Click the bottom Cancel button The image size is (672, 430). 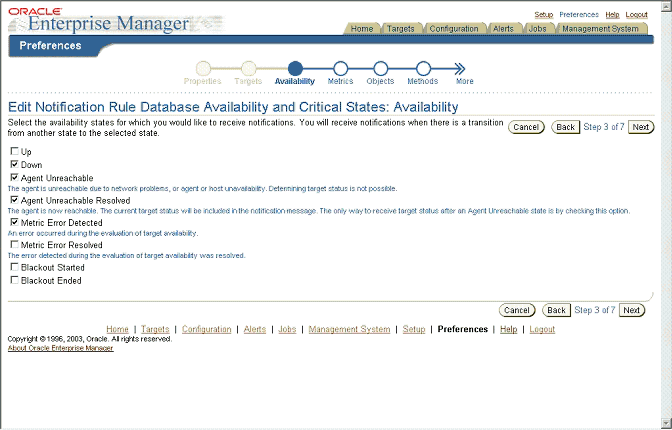click(516, 310)
